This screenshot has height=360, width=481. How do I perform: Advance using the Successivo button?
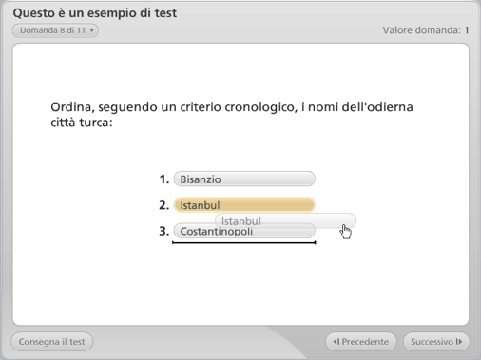pyautogui.click(x=437, y=342)
